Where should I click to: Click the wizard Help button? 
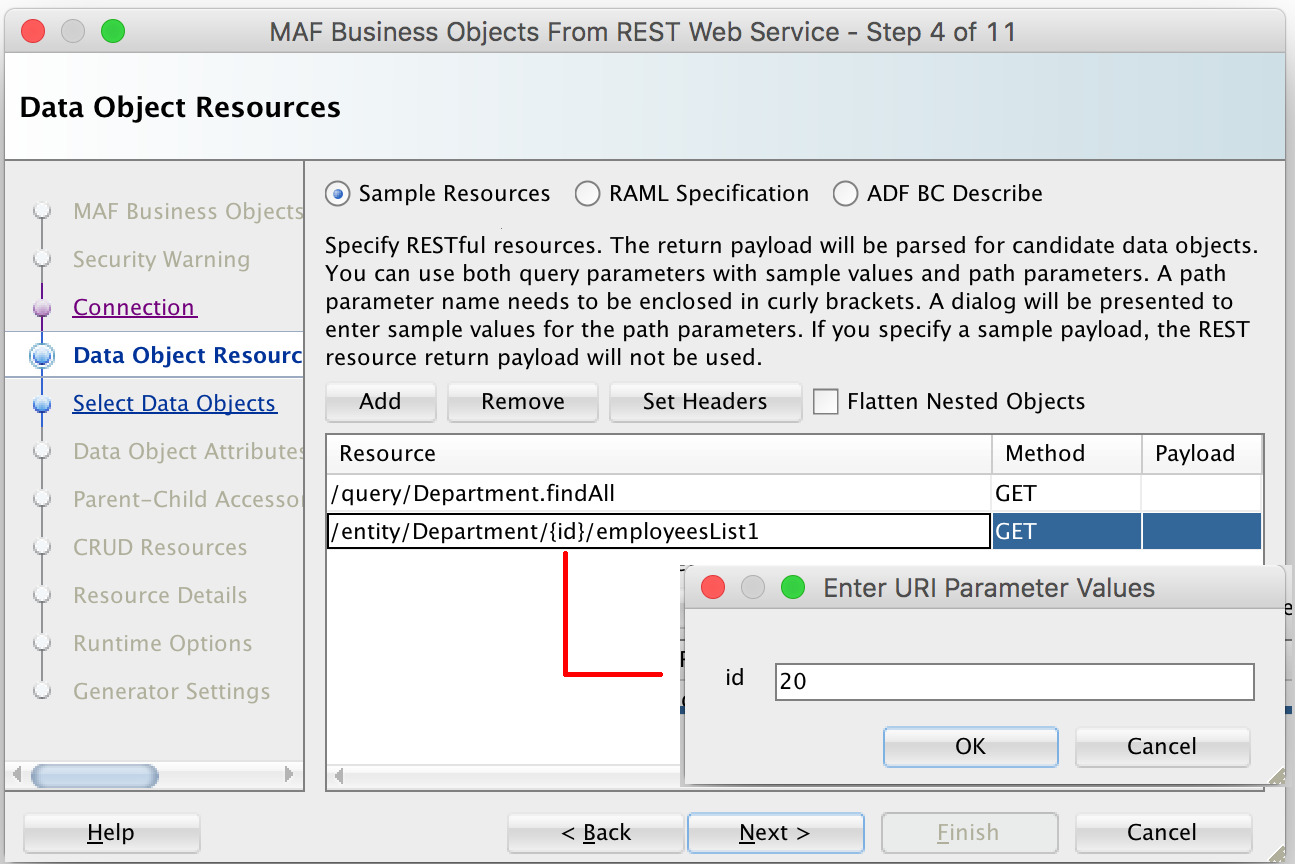coord(111,833)
